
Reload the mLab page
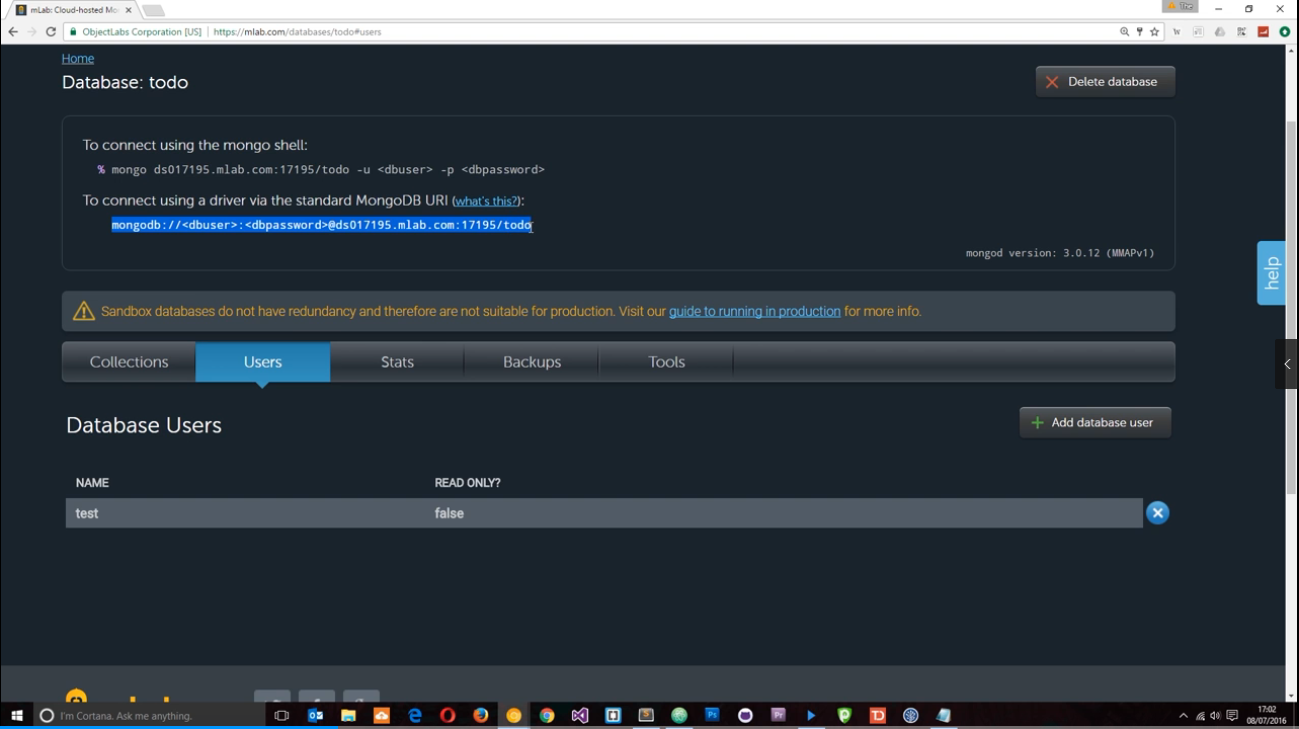tap(51, 32)
